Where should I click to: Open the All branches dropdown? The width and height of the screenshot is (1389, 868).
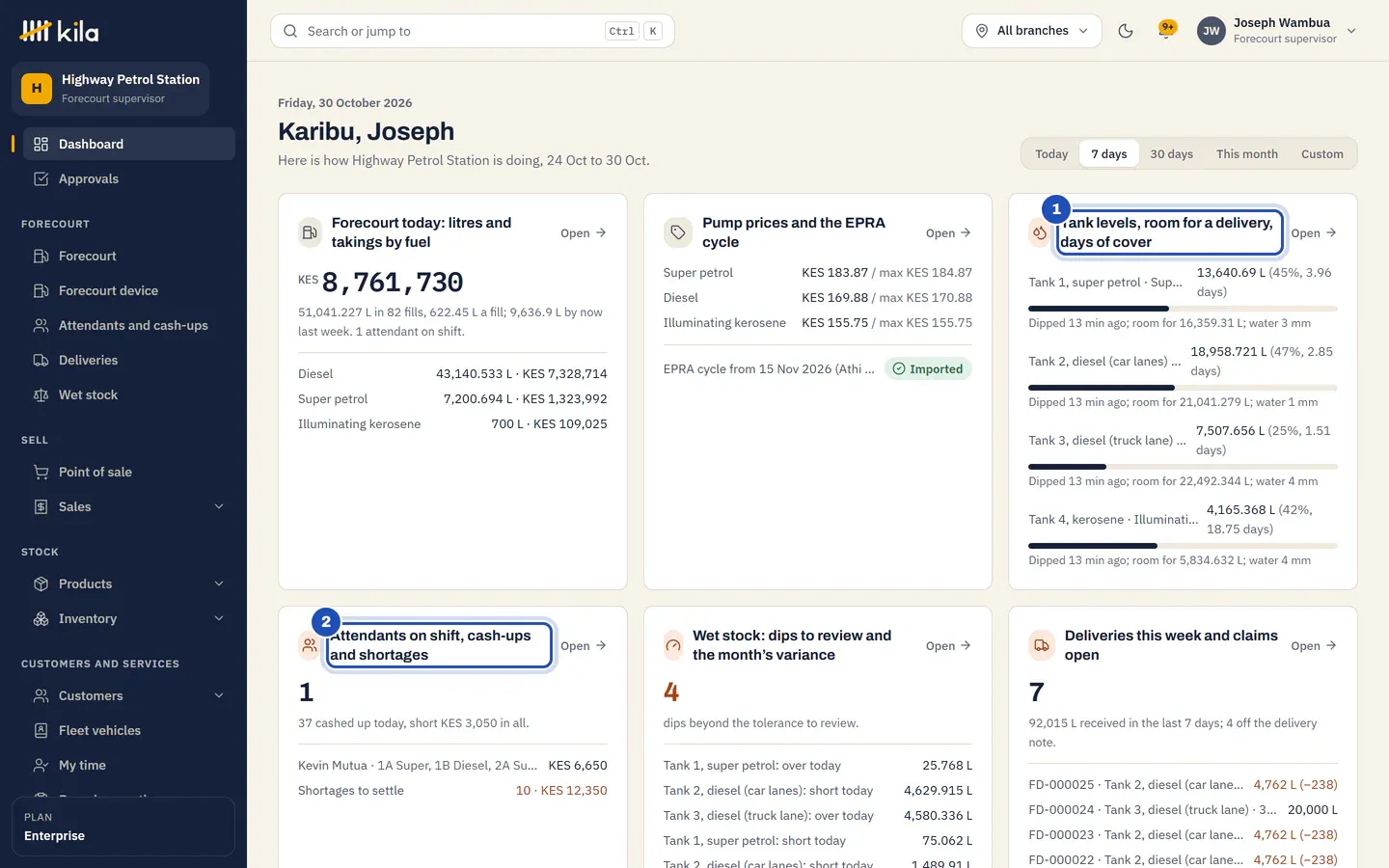pos(1031,31)
